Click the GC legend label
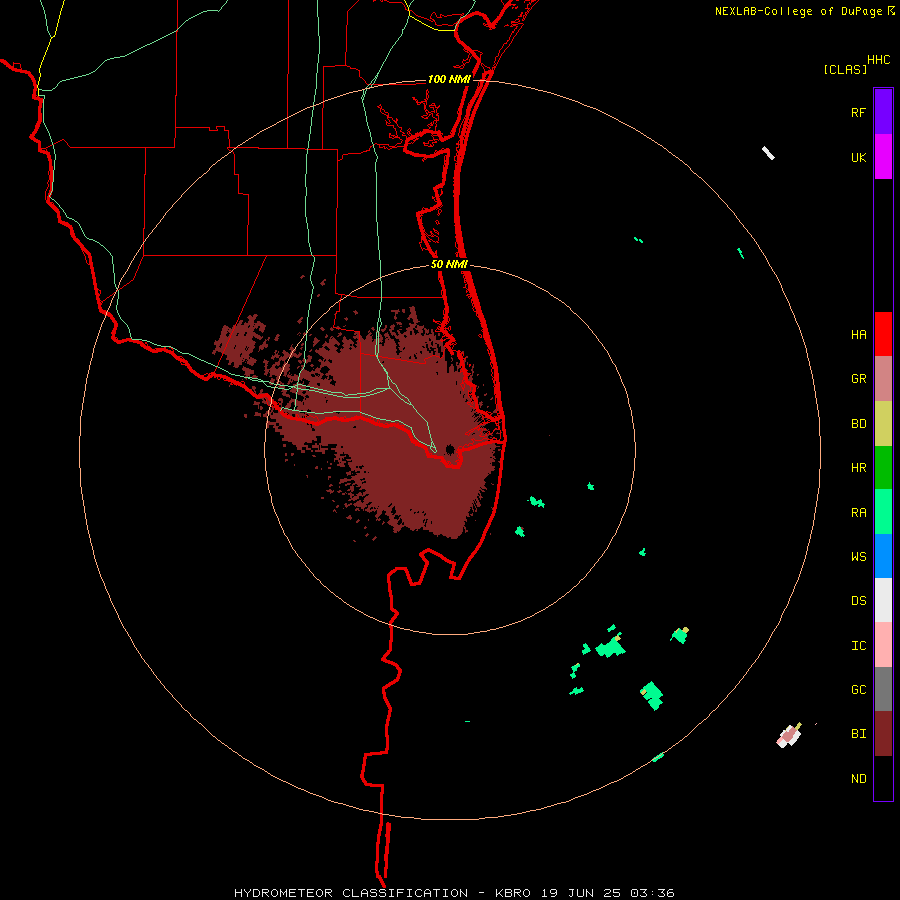Screen dimensions: 900x900 (x=858, y=690)
